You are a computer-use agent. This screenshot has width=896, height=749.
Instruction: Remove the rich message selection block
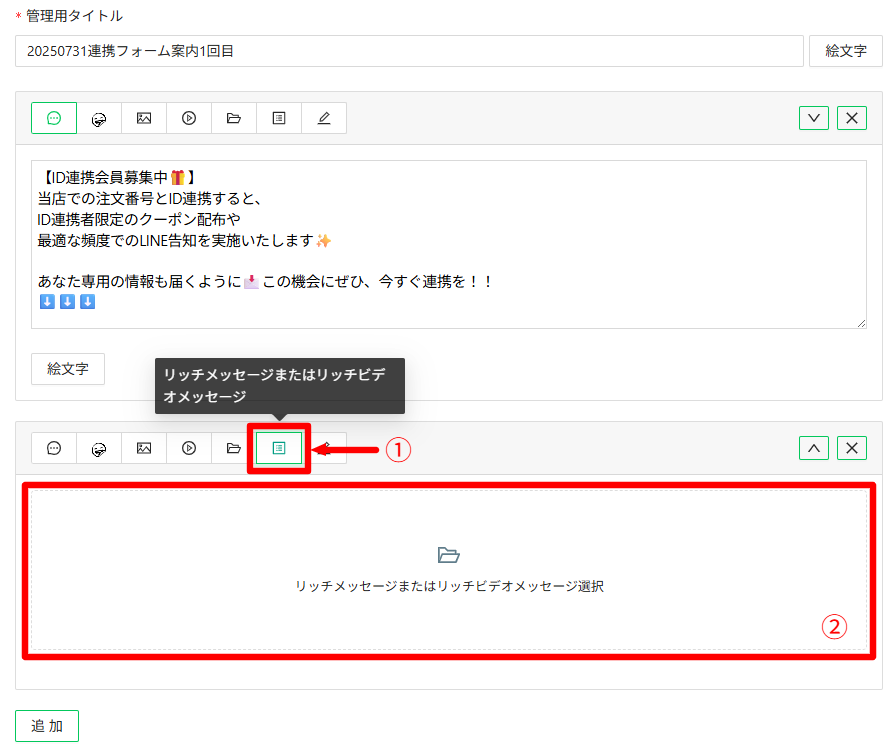(x=851, y=448)
